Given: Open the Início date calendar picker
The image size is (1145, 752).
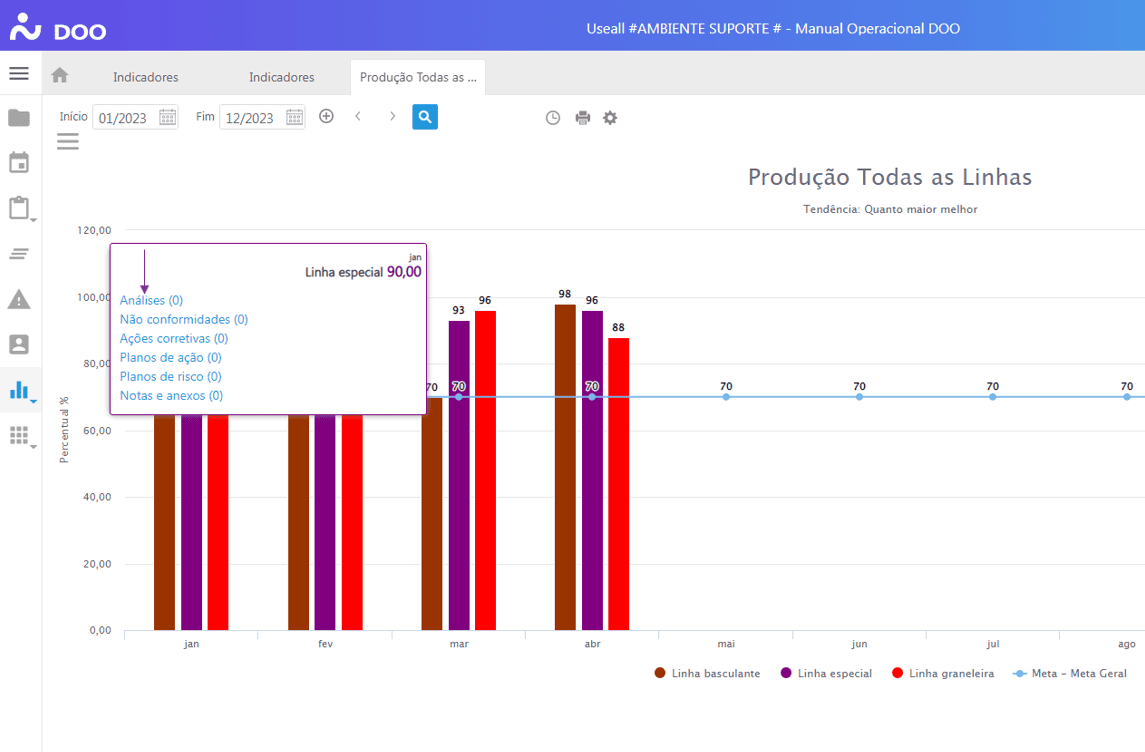Looking at the screenshot, I should pyautogui.click(x=167, y=117).
